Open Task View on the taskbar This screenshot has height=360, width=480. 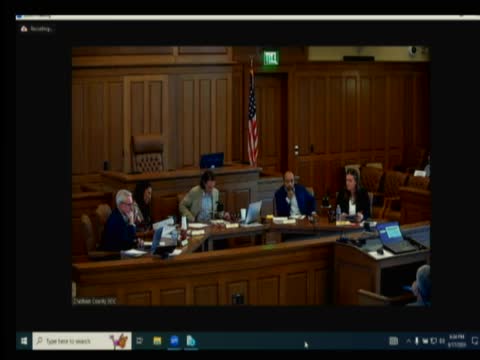[x=140, y=341]
